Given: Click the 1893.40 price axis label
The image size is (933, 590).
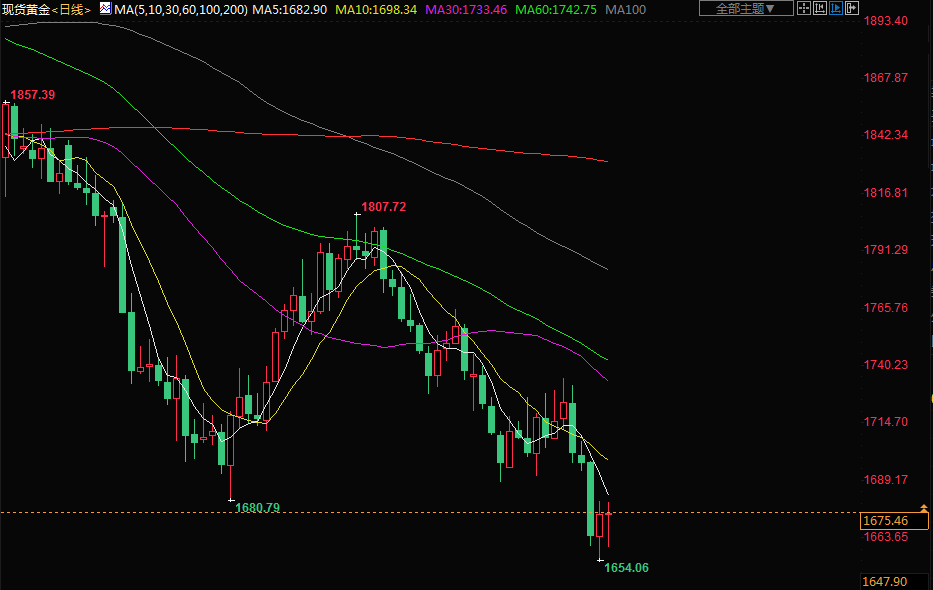Looking at the screenshot, I should pyautogui.click(x=885, y=20).
